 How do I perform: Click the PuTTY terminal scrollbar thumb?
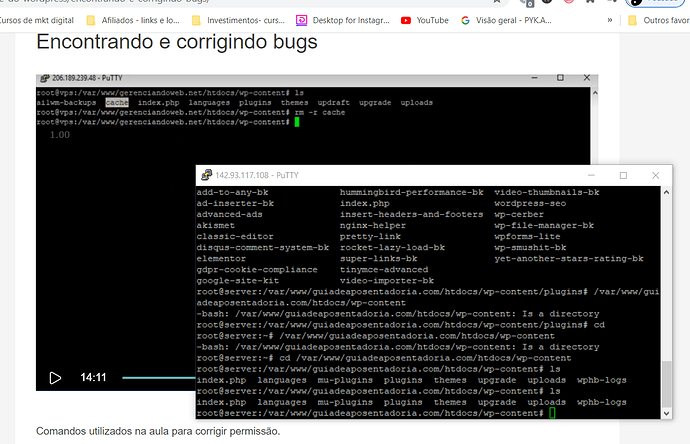click(x=666, y=384)
